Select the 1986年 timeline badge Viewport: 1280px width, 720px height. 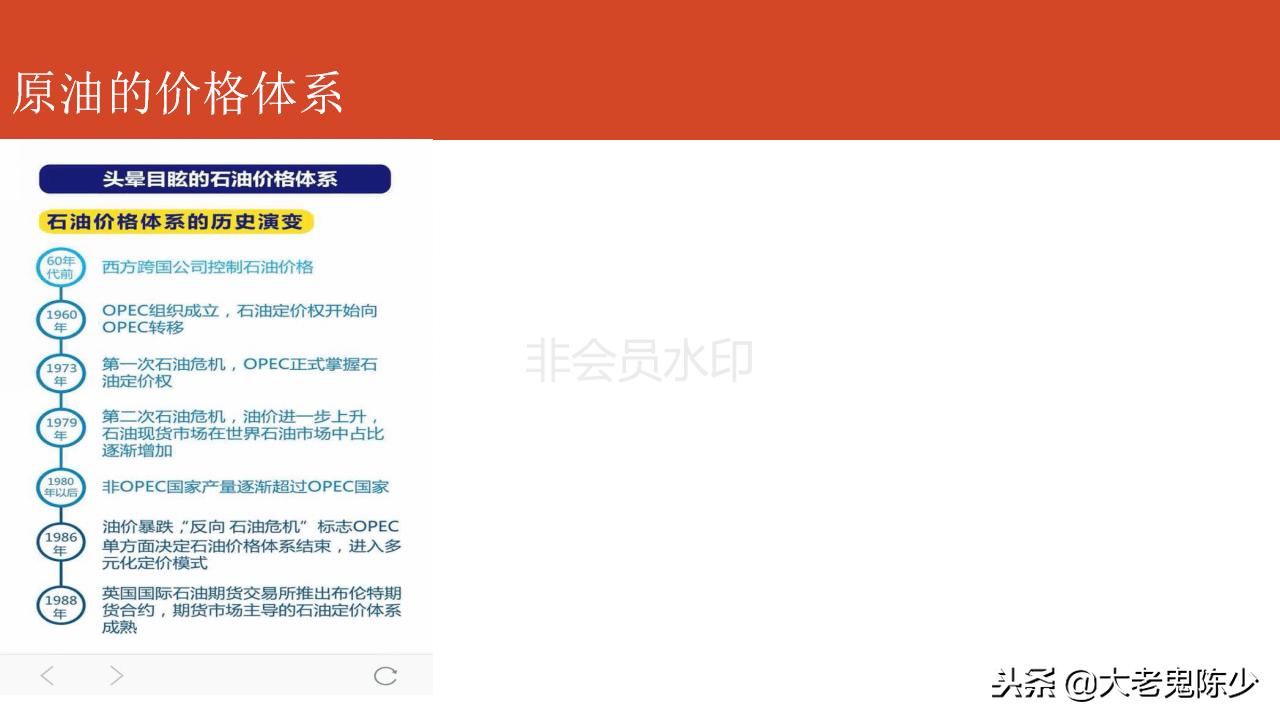[61, 542]
